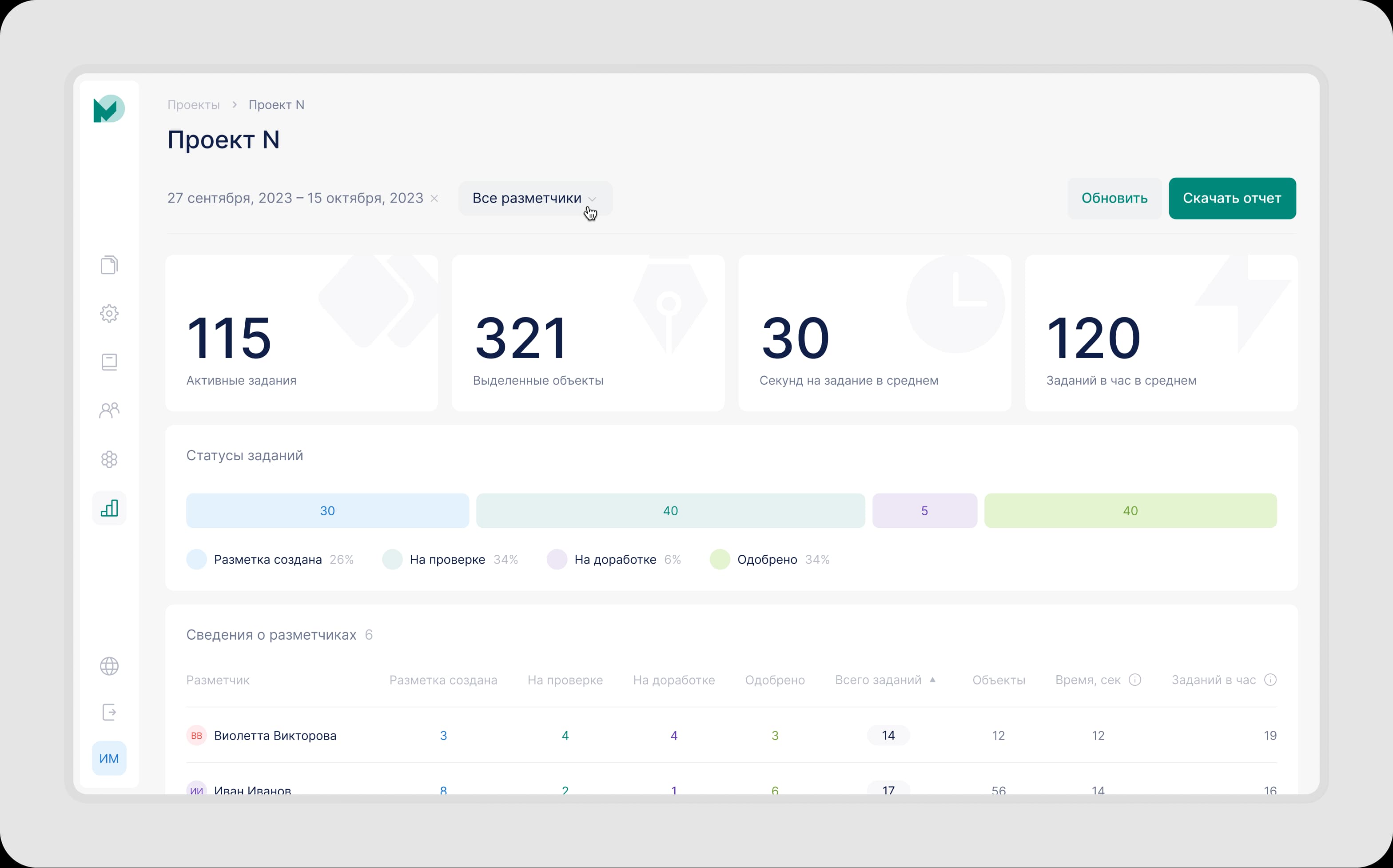
Task: Click the Одобрено legend swatch
Action: [x=720, y=559]
